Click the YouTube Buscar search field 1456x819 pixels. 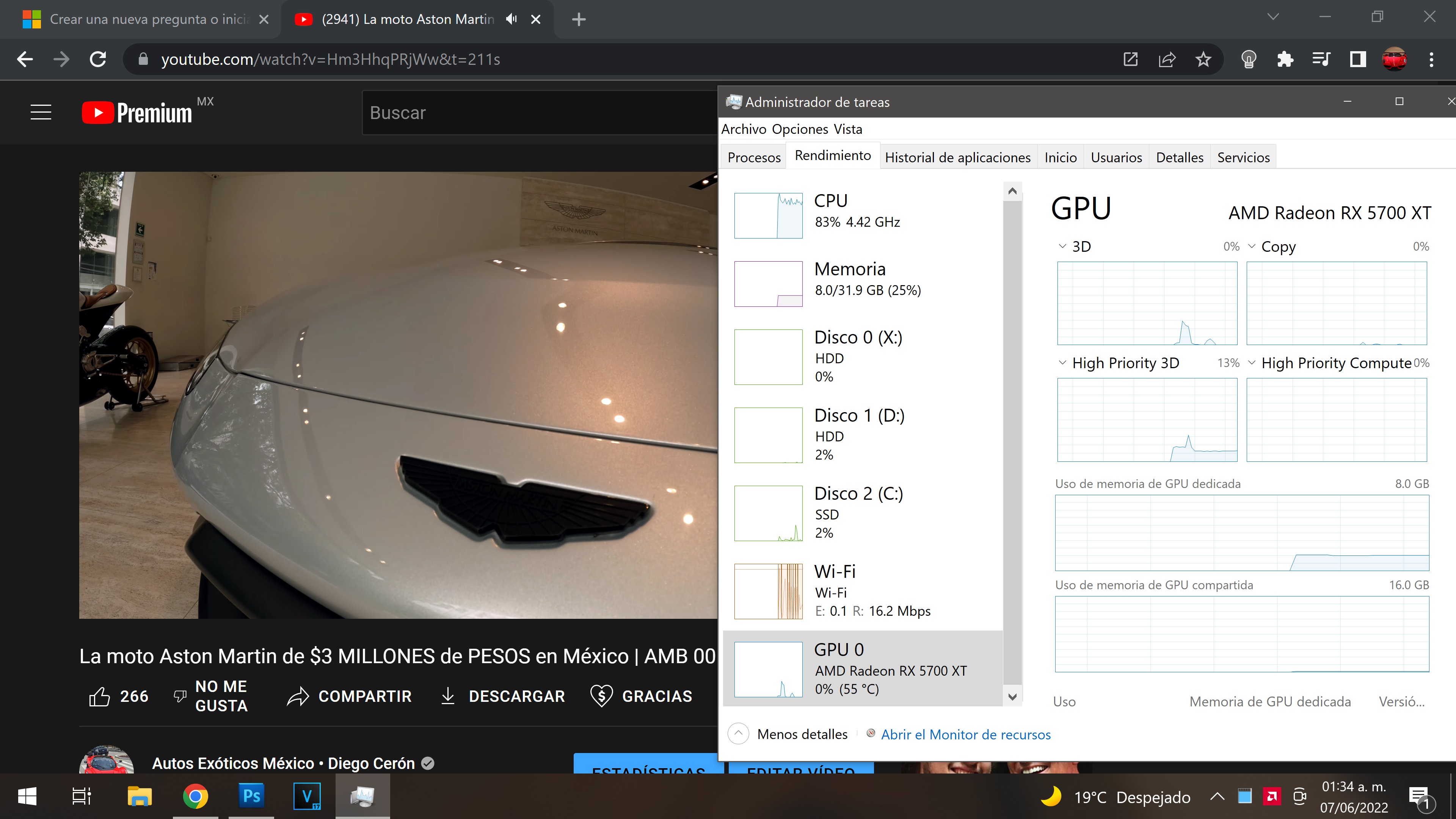[x=540, y=113]
